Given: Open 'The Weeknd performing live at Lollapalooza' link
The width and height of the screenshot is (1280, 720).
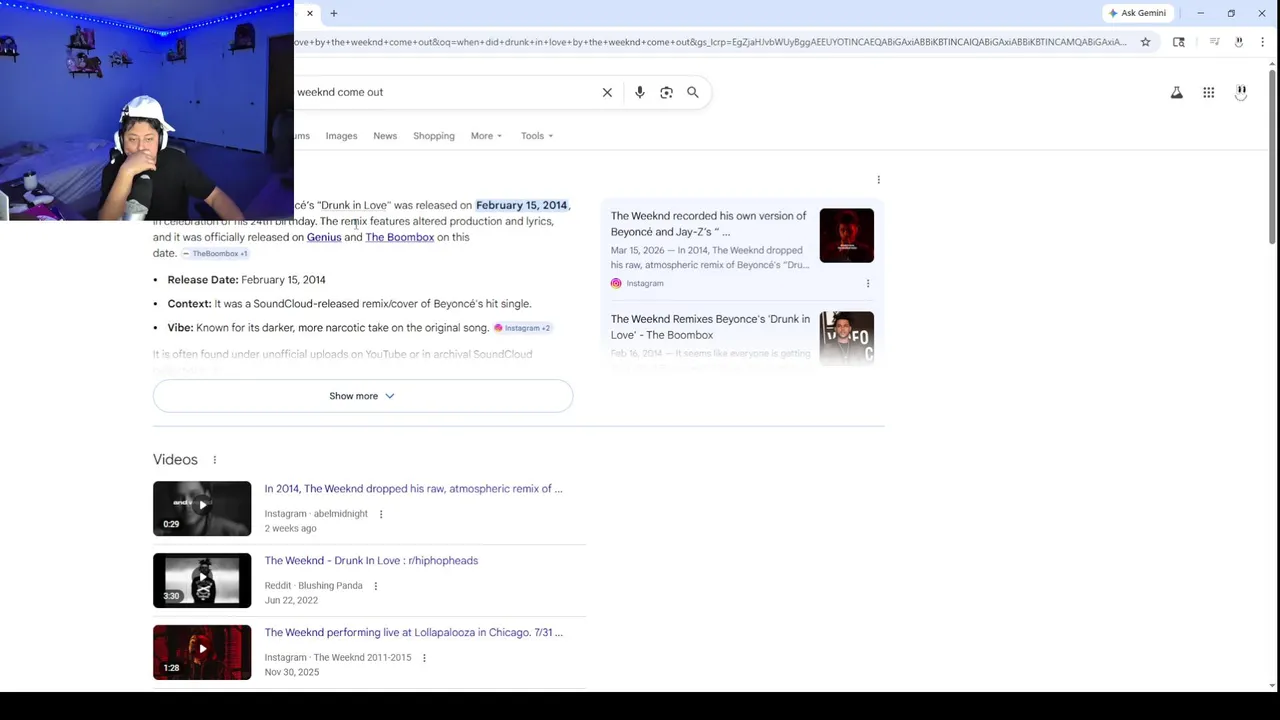Looking at the screenshot, I should click(413, 633).
